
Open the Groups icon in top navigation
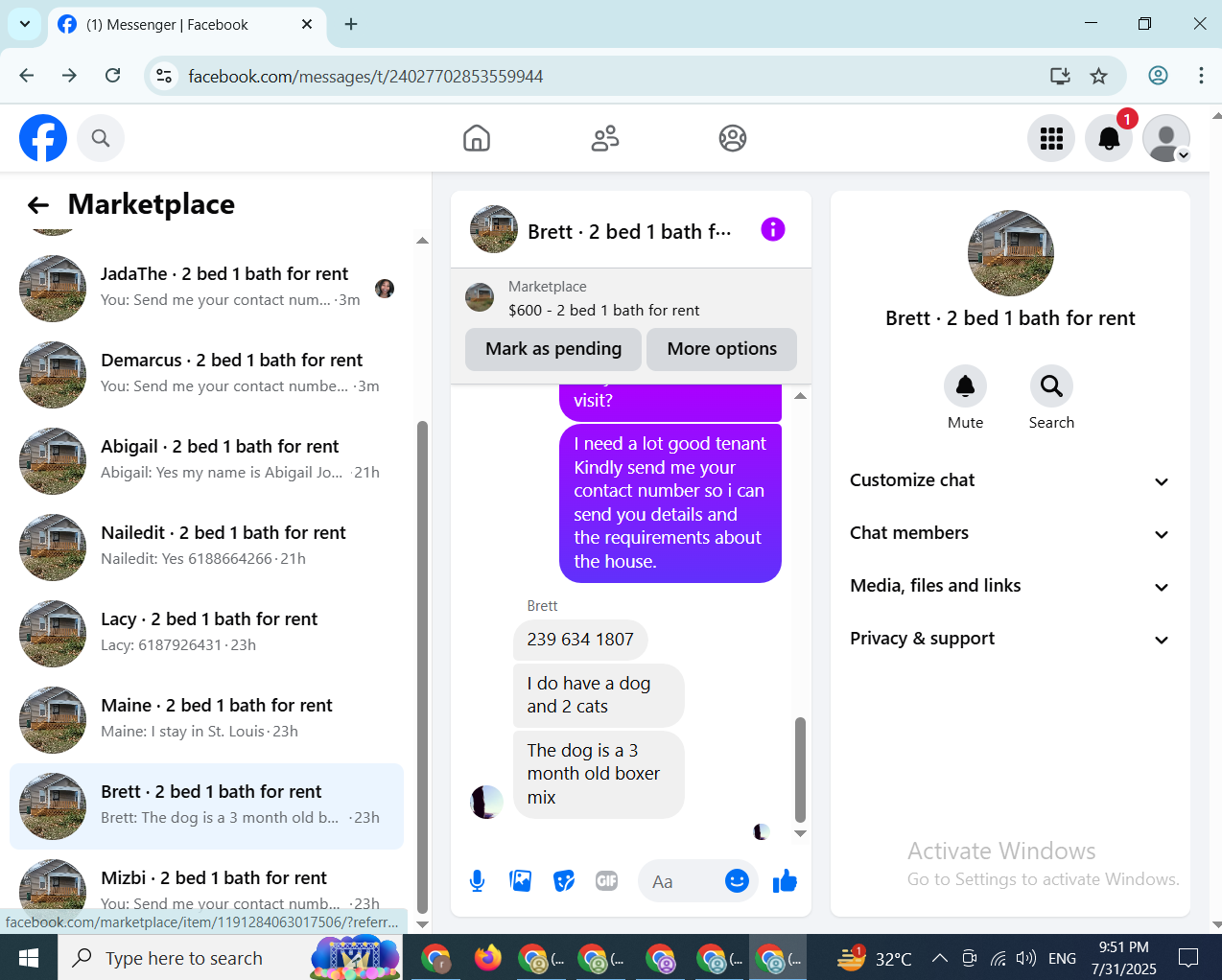(x=733, y=138)
